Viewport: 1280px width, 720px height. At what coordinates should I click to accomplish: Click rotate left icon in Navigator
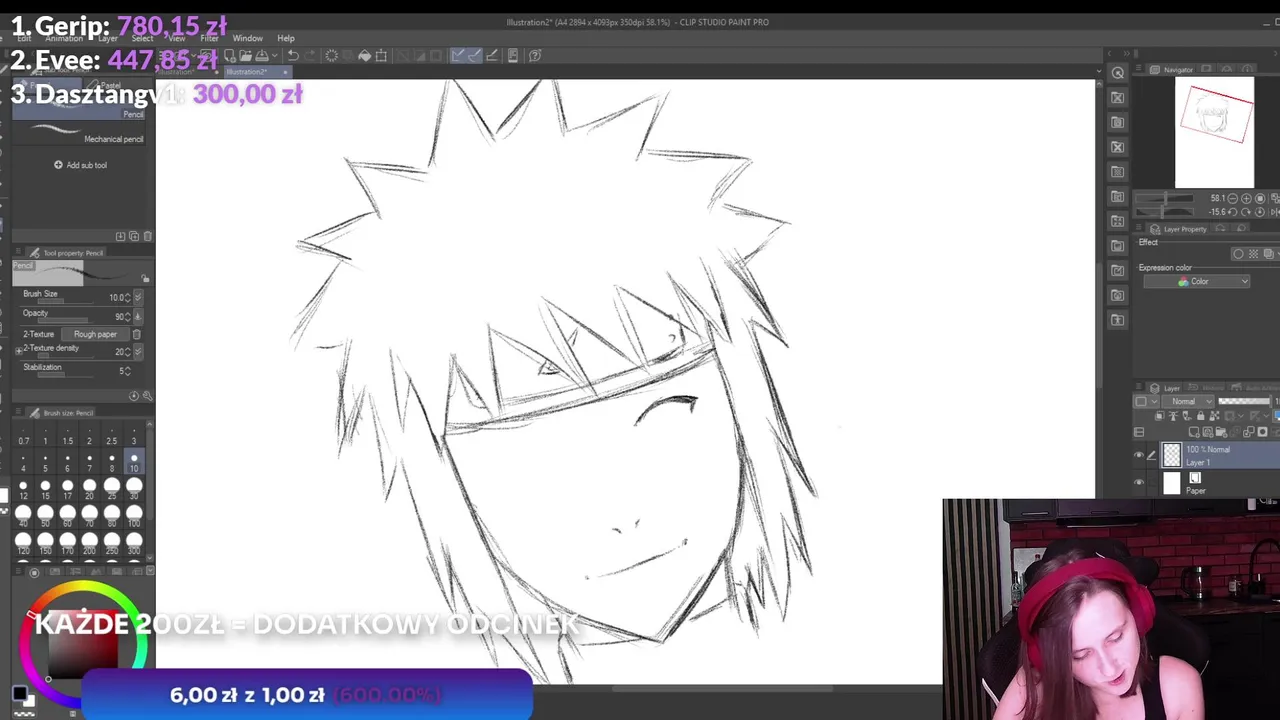(x=1233, y=212)
